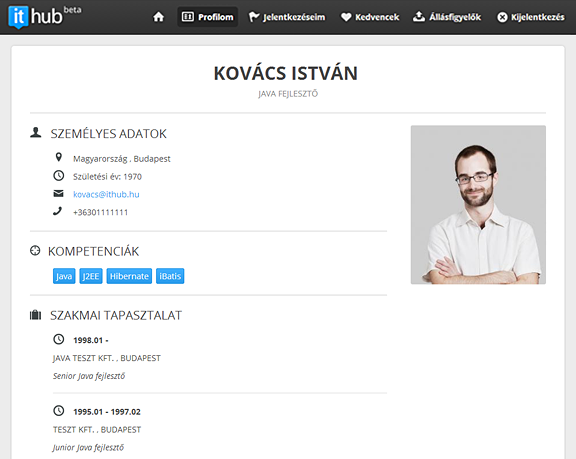Screen dimensions: 576x459
Task: Click the 1998.01 - date entry
Action: coord(91,340)
